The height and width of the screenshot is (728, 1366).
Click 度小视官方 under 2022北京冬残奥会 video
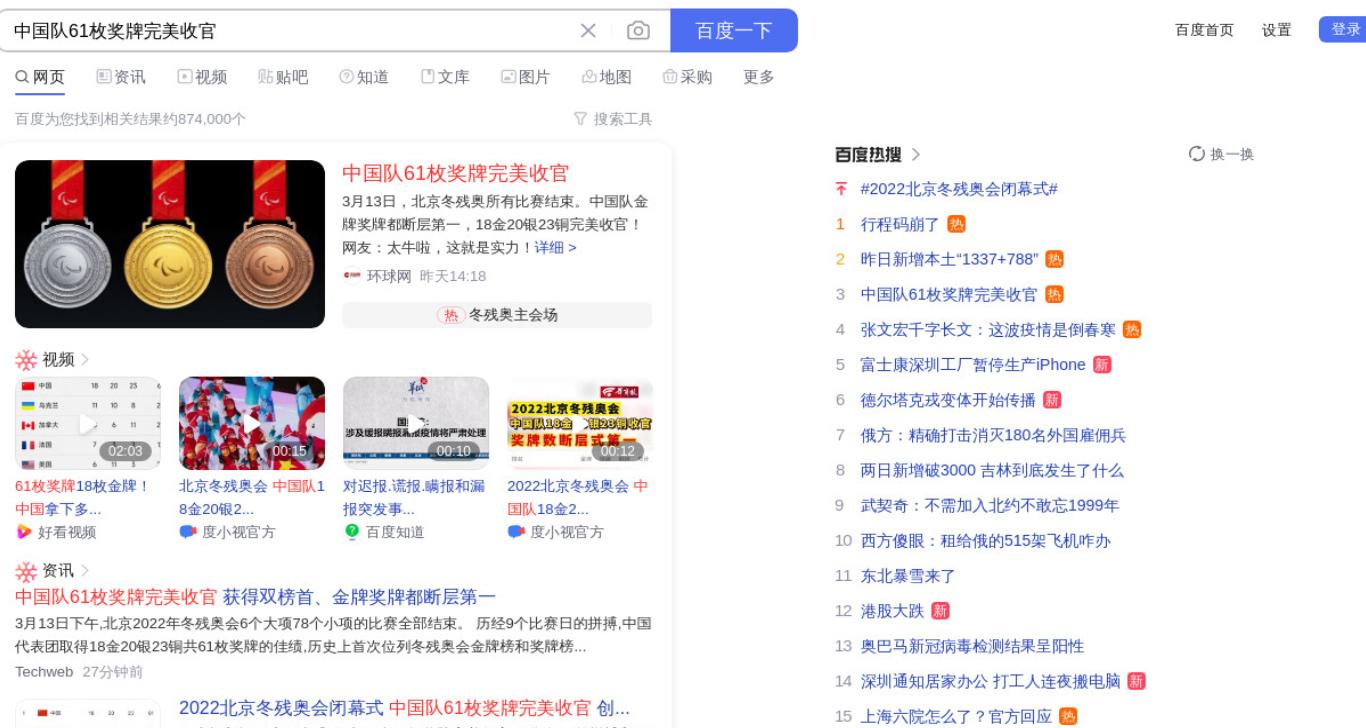click(x=567, y=532)
